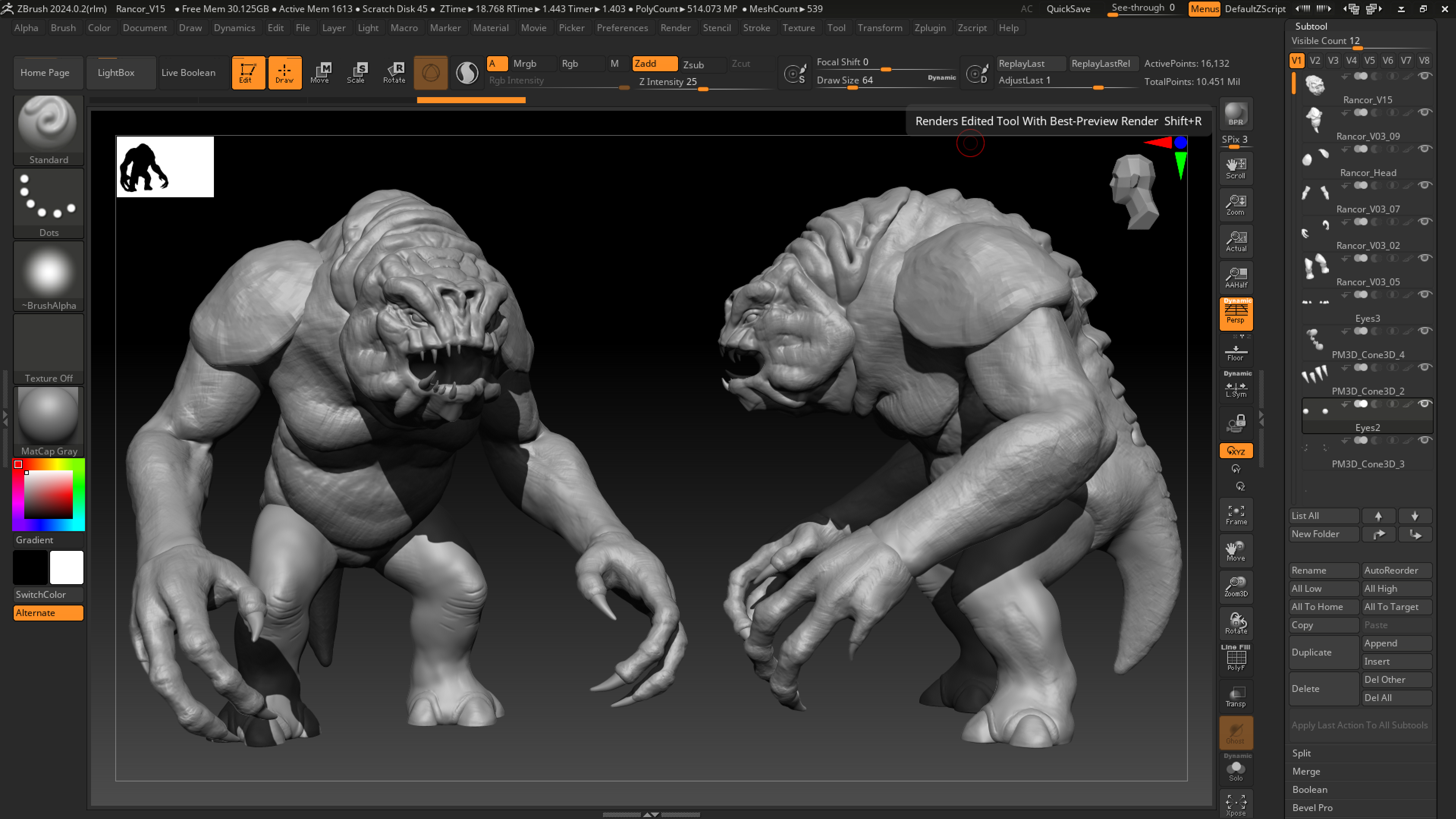Toggle Perspective (Persp) view mode
The height and width of the screenshot is (819, 1456).
[x=1236, y=314]
